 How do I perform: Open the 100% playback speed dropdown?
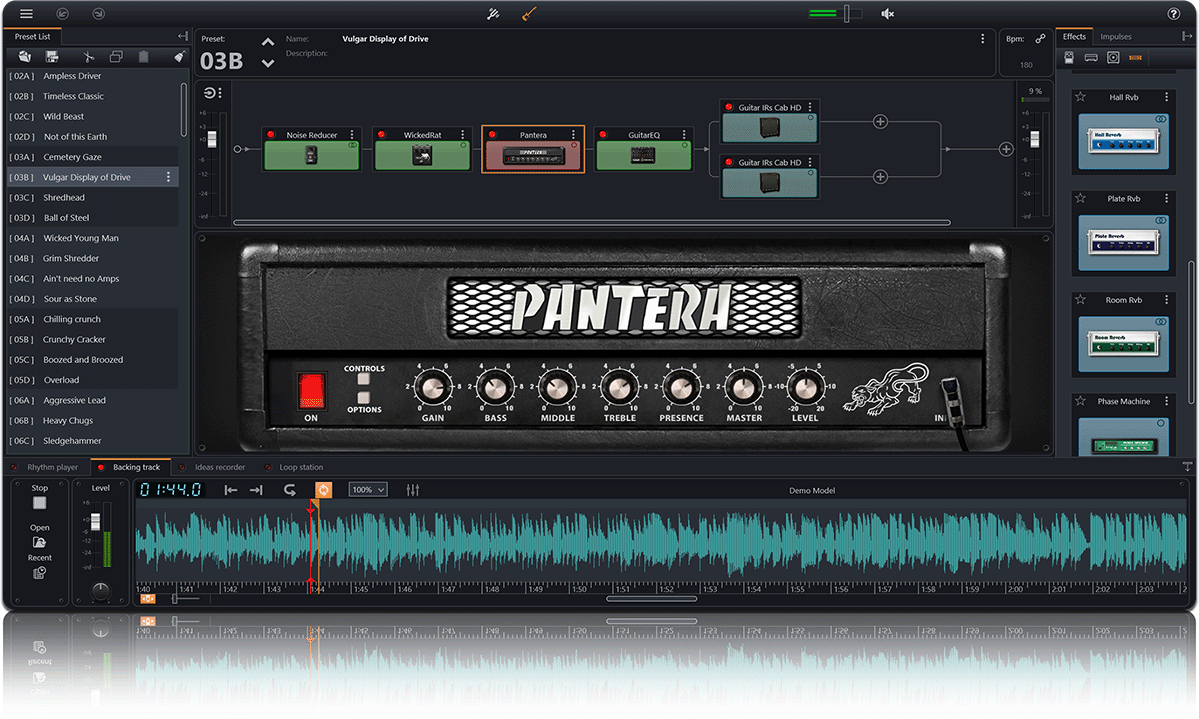pos(367,490)
